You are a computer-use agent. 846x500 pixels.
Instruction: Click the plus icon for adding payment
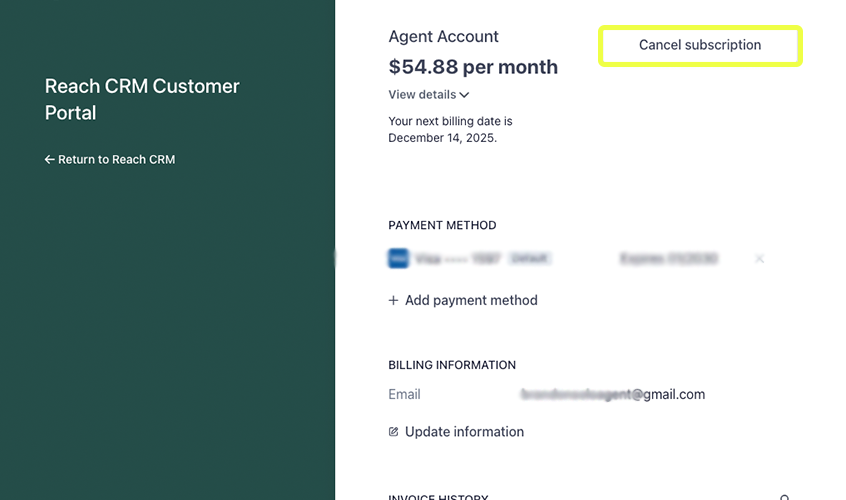pos(393,301)
